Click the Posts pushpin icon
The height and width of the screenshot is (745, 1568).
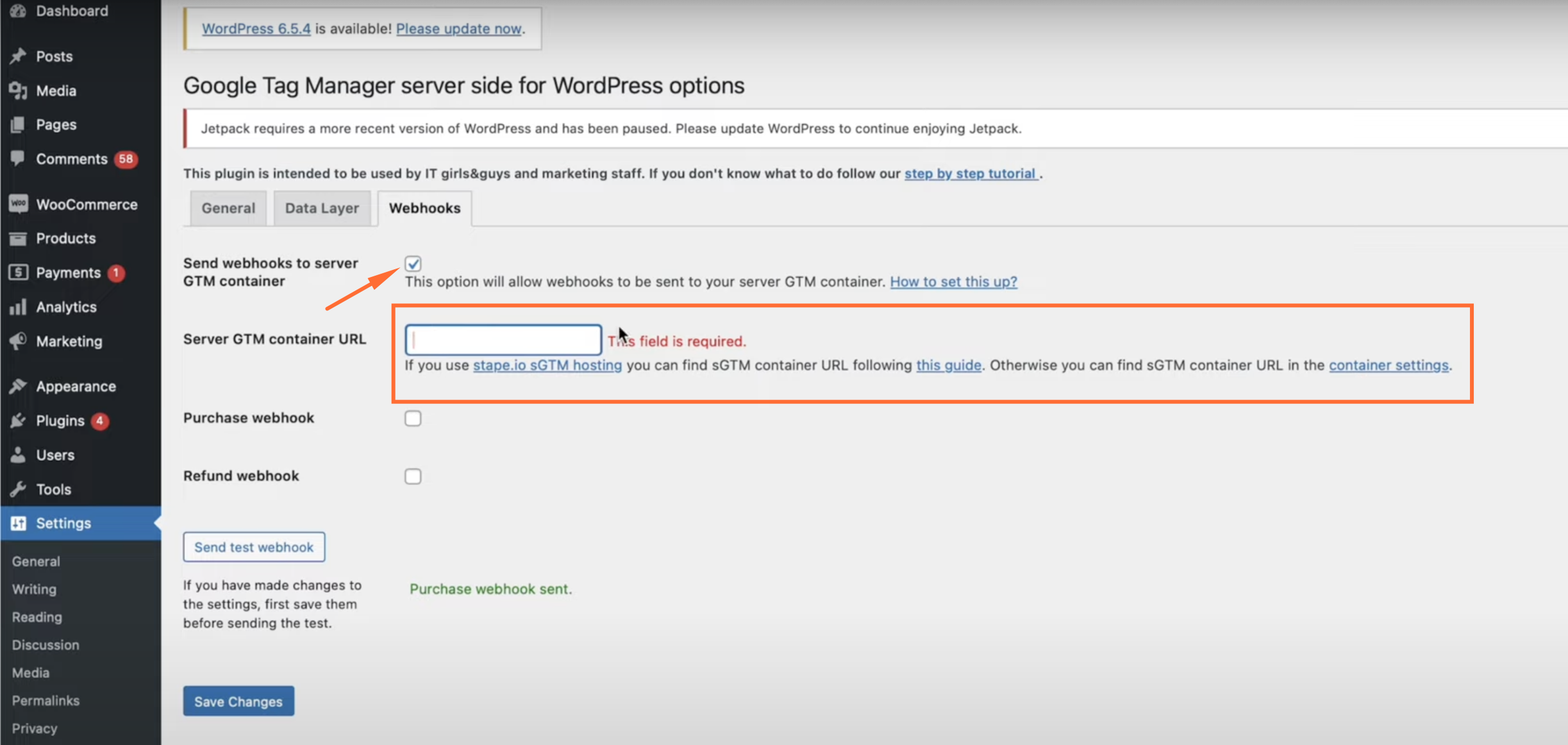click(18, 56)
